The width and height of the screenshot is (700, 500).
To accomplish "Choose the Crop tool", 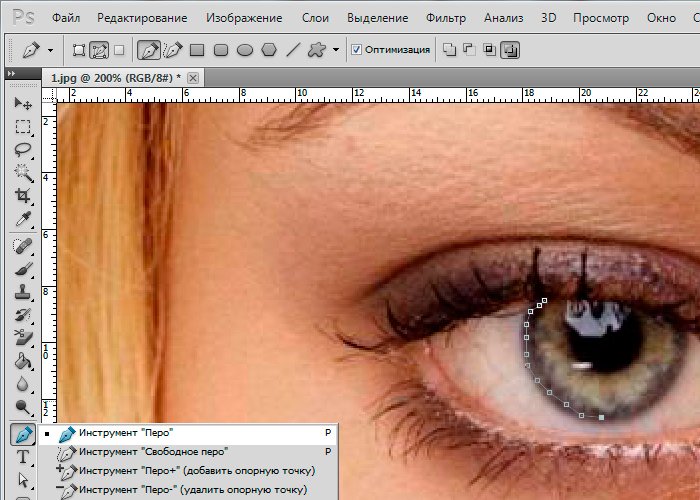I will [22, 196].
